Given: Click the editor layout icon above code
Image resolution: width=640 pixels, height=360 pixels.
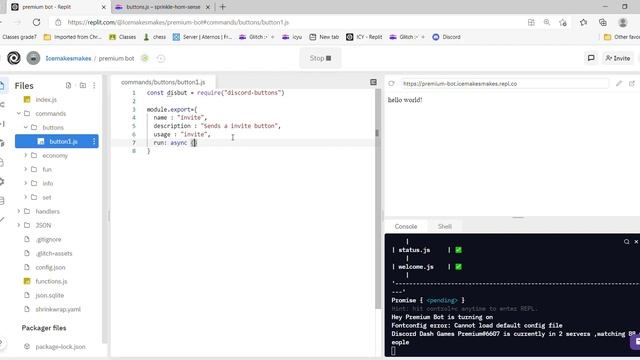Looking at the screenshot, I should pos(373,82).
